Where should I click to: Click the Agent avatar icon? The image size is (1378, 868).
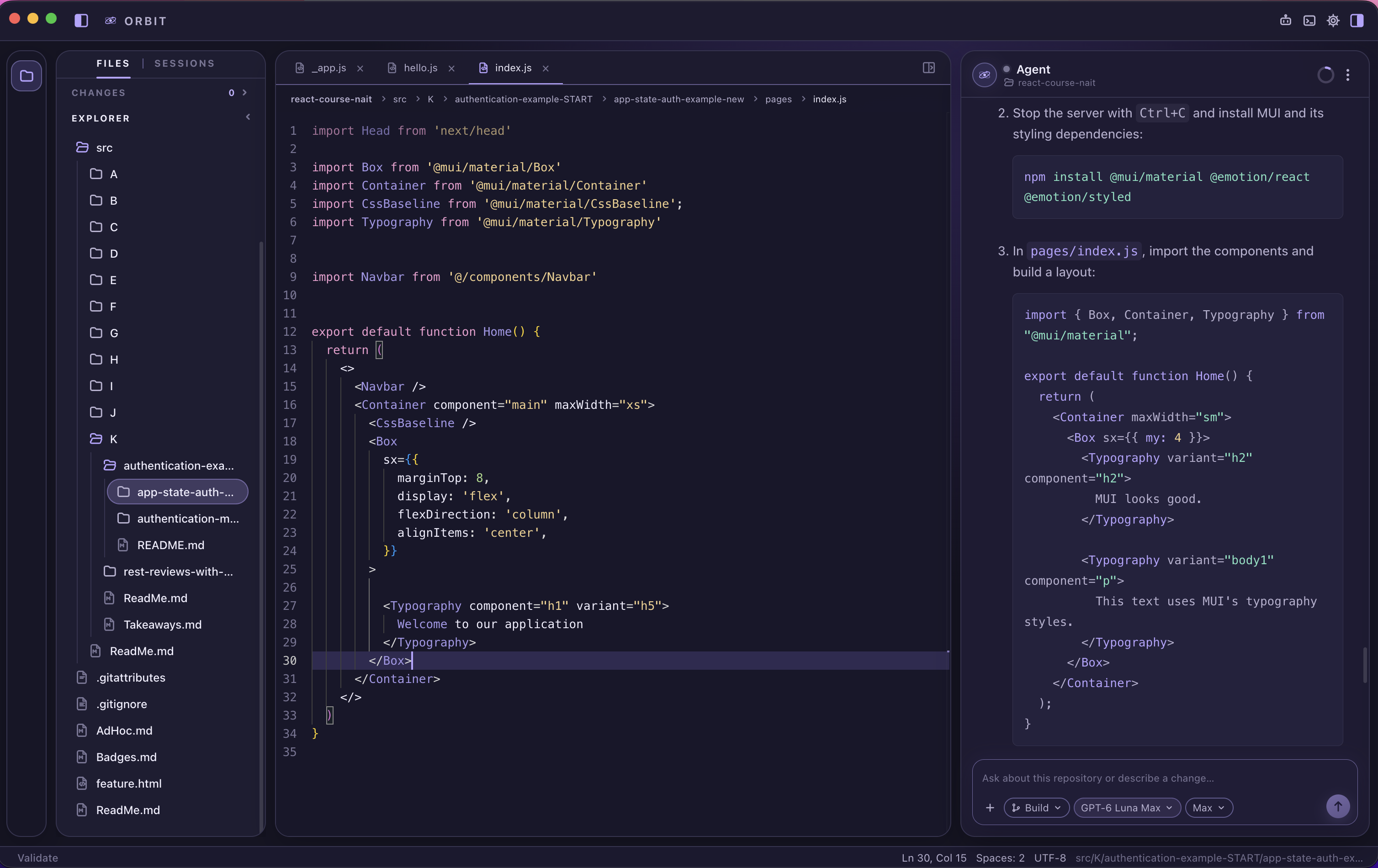984,75
